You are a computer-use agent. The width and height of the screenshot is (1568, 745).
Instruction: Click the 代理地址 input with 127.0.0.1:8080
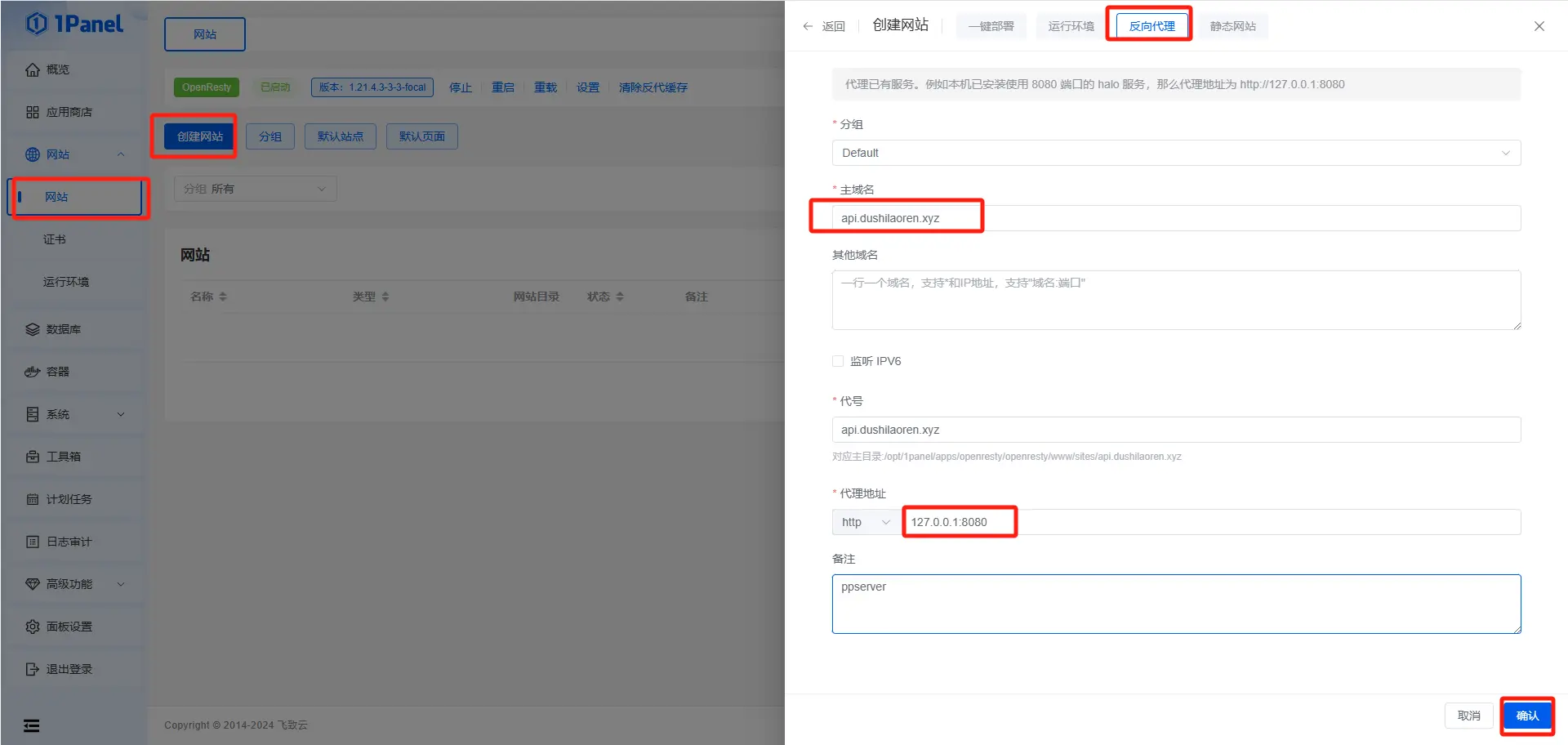1211,522
